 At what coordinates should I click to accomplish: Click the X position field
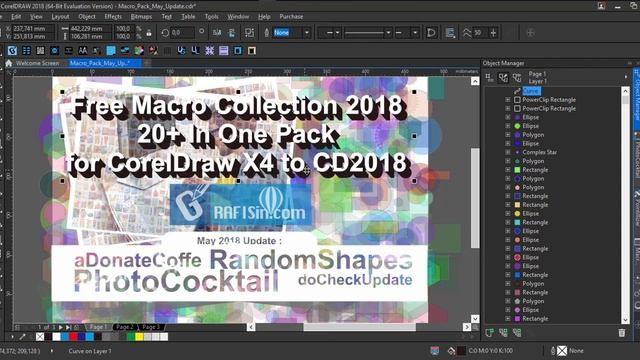[x=33, y=29]
